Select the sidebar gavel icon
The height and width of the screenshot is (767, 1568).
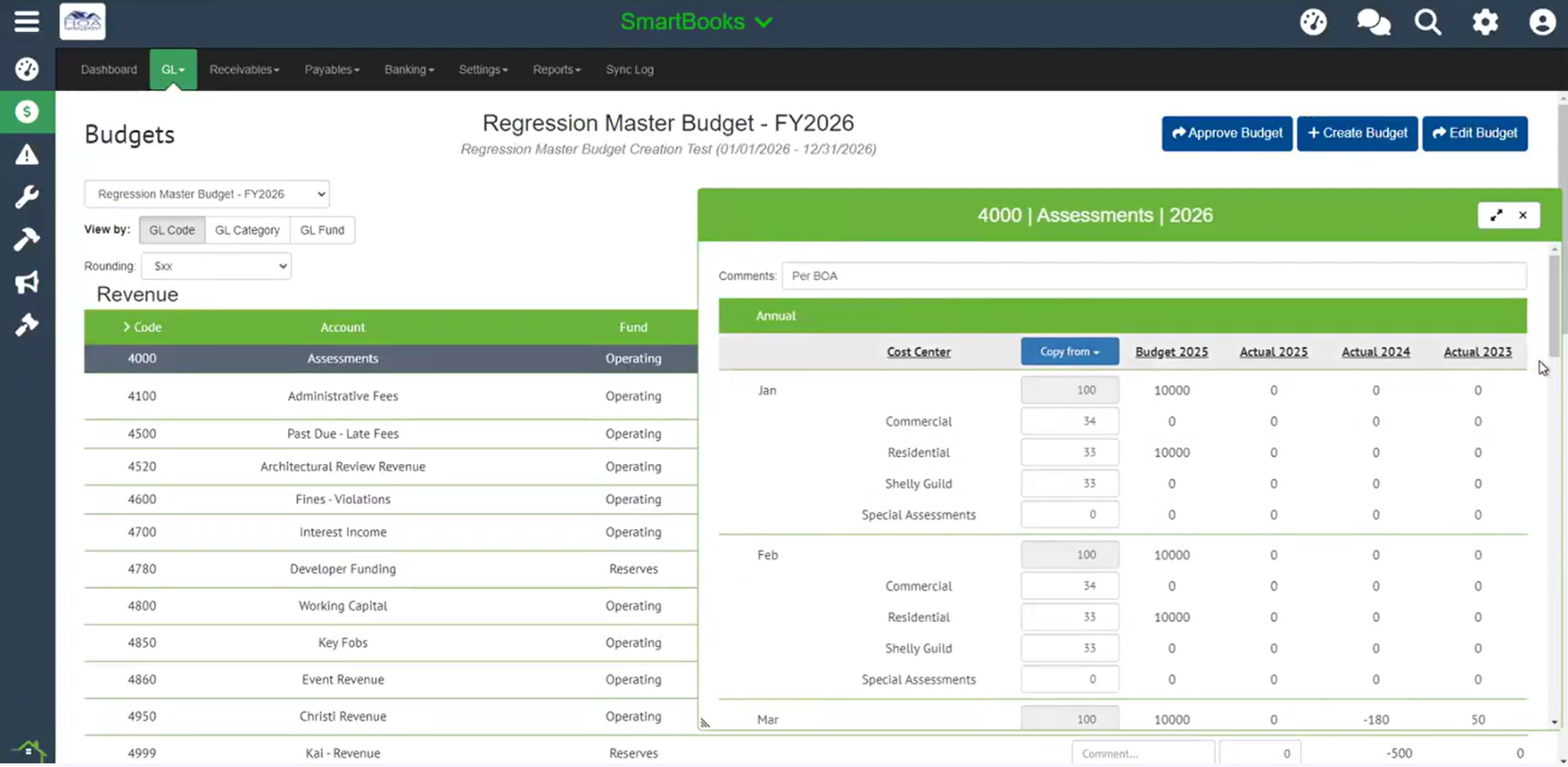tap(27, 324)
